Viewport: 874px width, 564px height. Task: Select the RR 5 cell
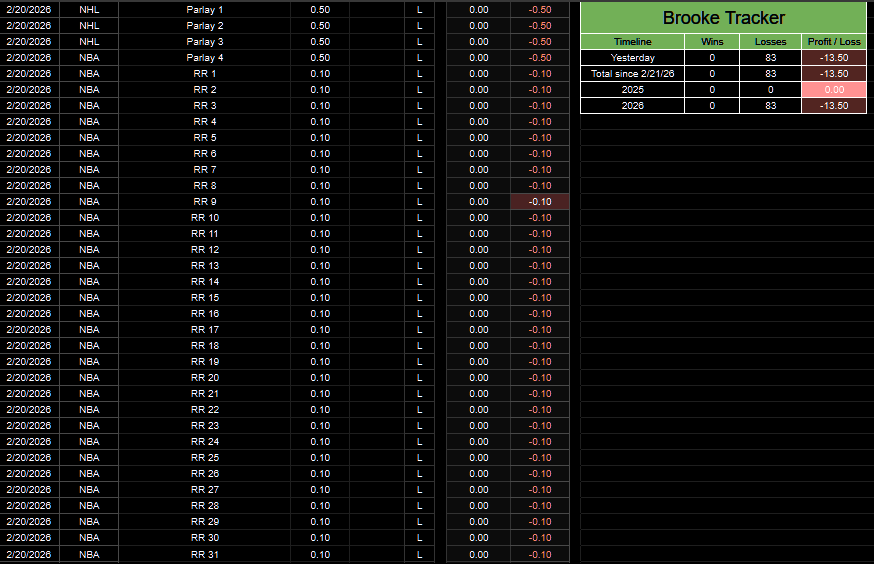pyautogui.click(x=205, y=138)
